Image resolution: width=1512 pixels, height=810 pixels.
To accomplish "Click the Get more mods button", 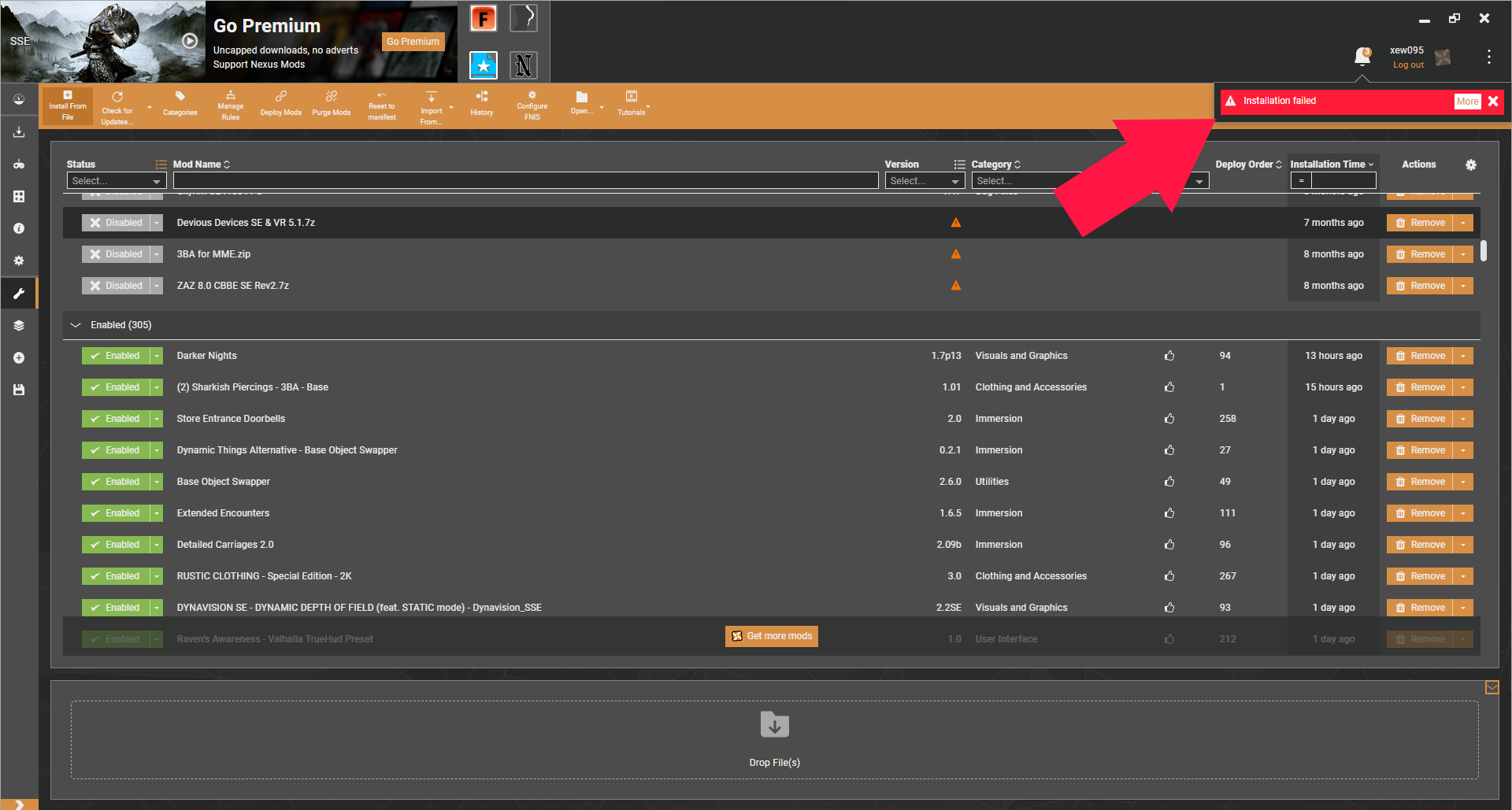I will [x=772, y=636].
